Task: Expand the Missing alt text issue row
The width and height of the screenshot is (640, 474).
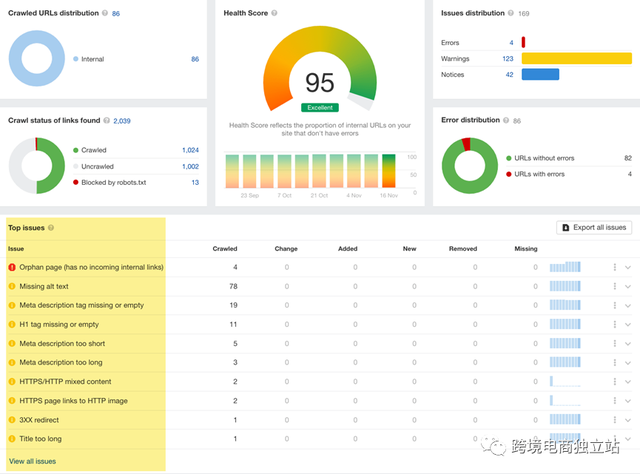Action: tap(628, 286)
